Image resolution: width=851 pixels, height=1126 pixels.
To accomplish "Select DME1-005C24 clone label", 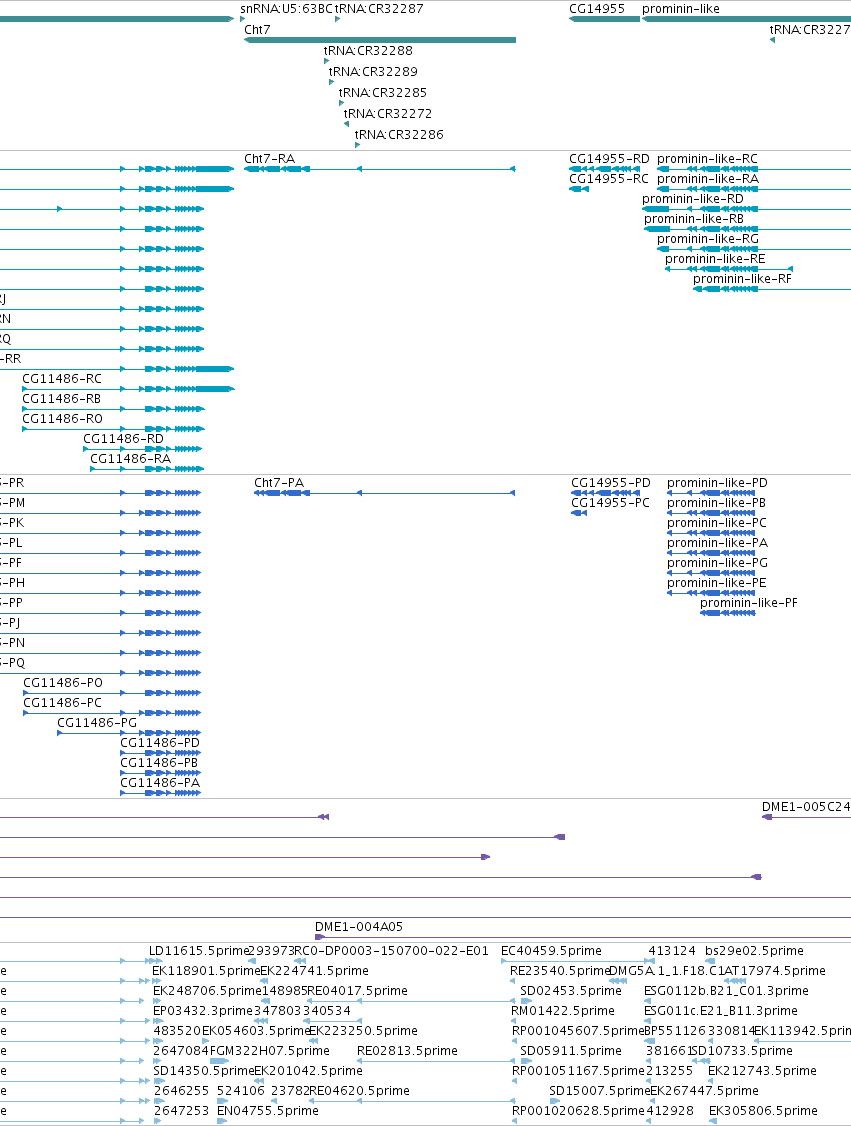I will tap(806, 807).
